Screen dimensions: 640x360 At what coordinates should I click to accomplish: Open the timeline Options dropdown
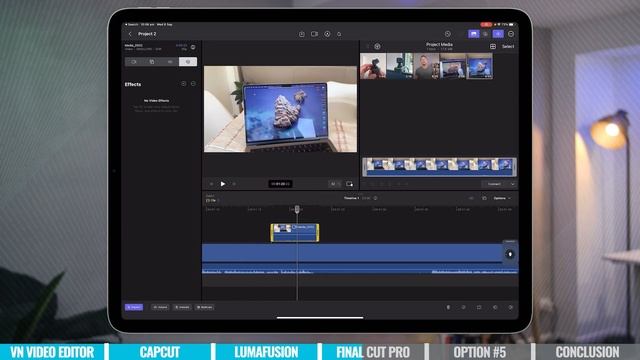(x=502, y=198)
